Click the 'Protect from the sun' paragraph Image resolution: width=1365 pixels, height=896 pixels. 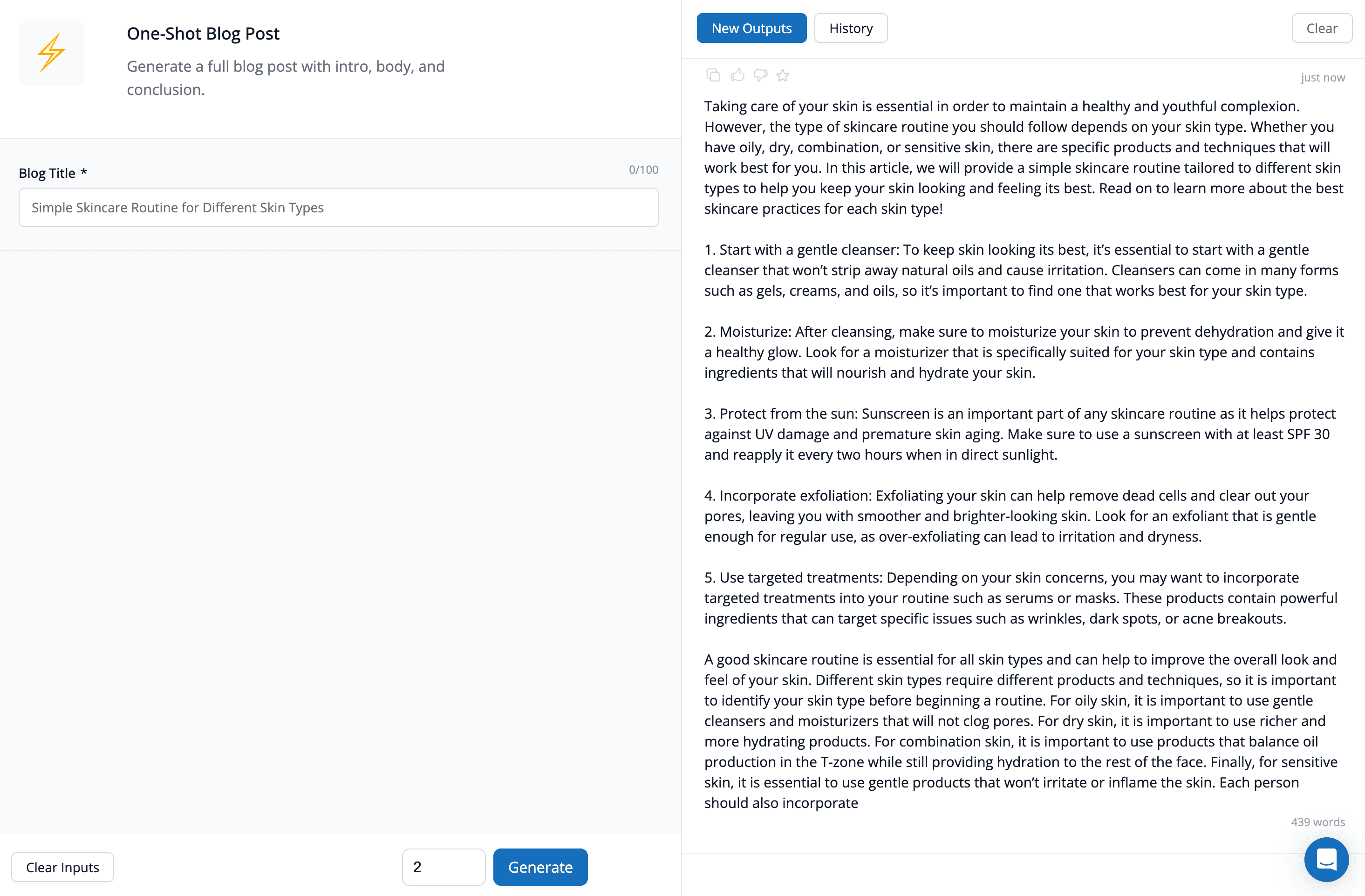click(x=1021, y=434)
